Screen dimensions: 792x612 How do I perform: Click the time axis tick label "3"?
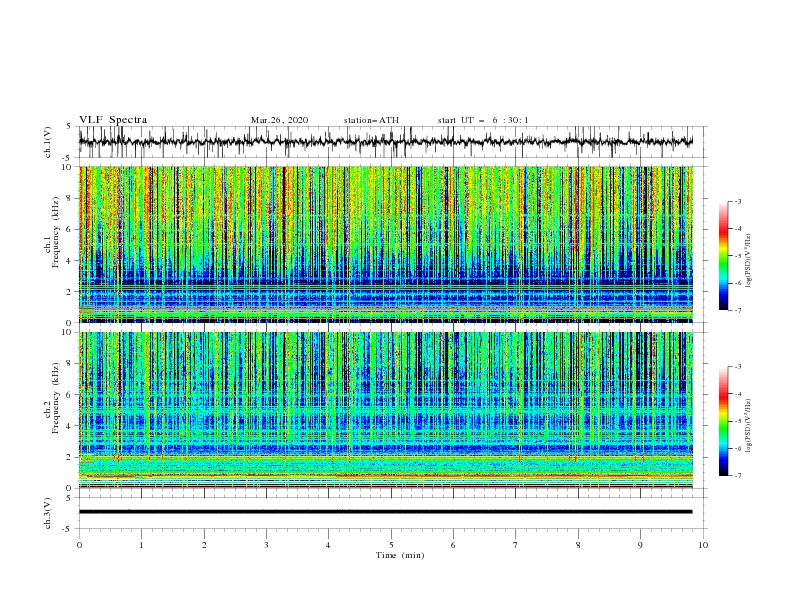266,545
